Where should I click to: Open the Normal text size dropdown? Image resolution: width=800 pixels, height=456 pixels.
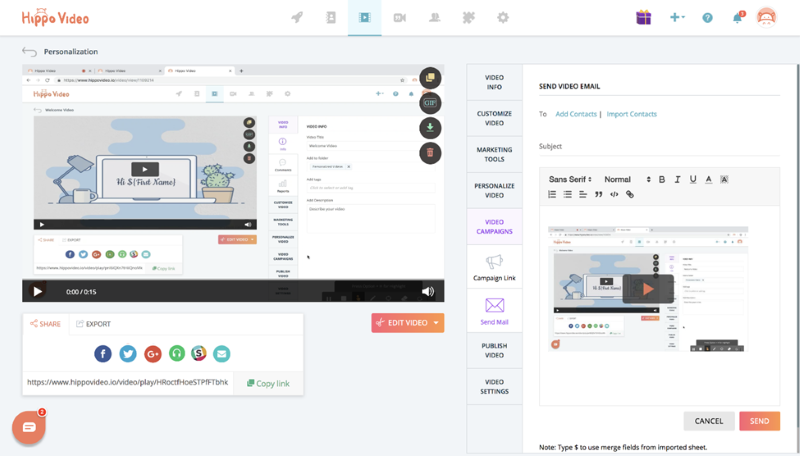(x=627, y=180)
